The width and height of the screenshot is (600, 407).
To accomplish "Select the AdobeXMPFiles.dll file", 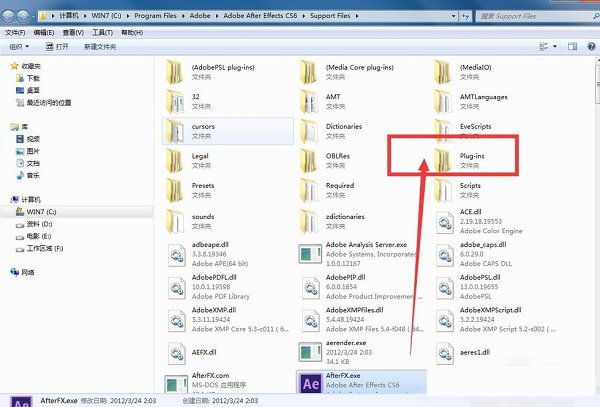I will 363,319.
